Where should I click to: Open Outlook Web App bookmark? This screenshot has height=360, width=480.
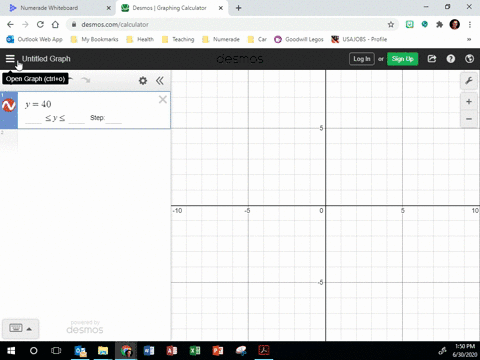point(34,39)
